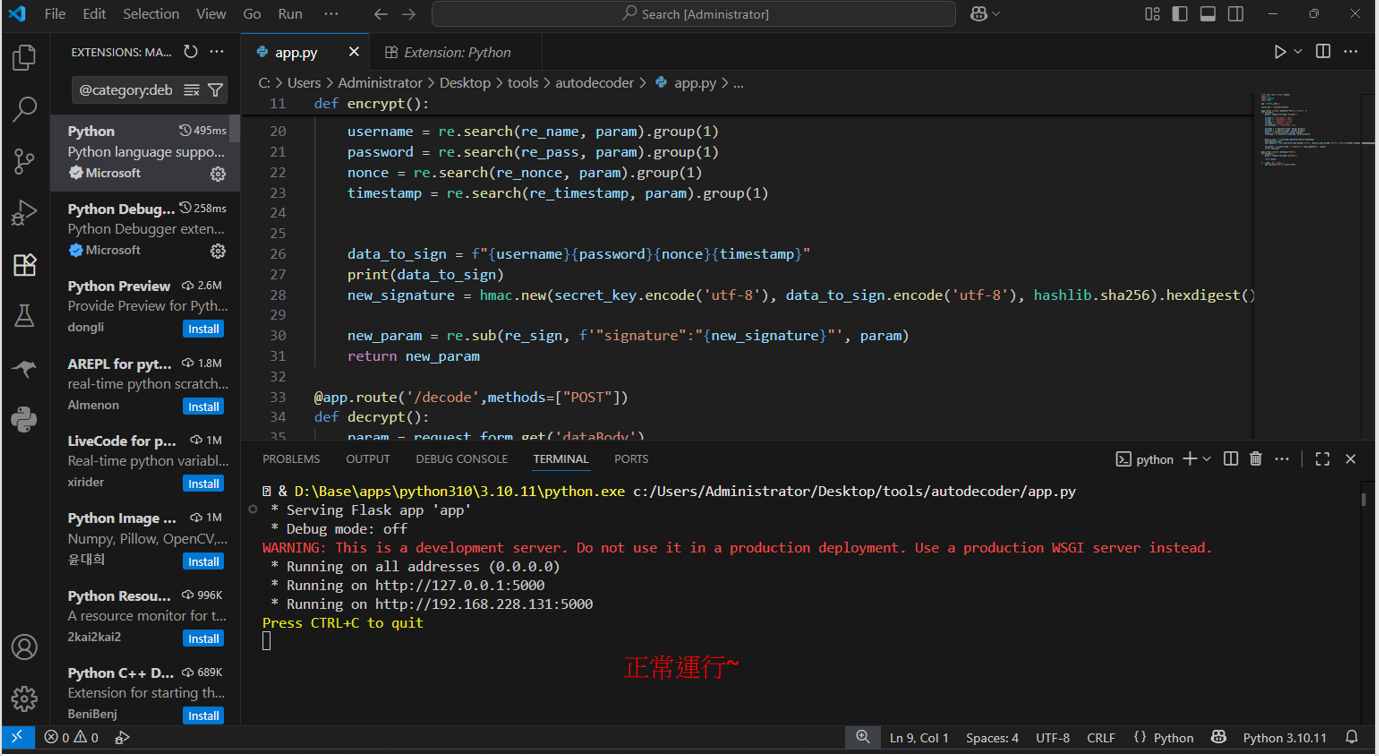
Task: Open the notifications bell
Action: pyautogui.click(x=1352, y=738)
